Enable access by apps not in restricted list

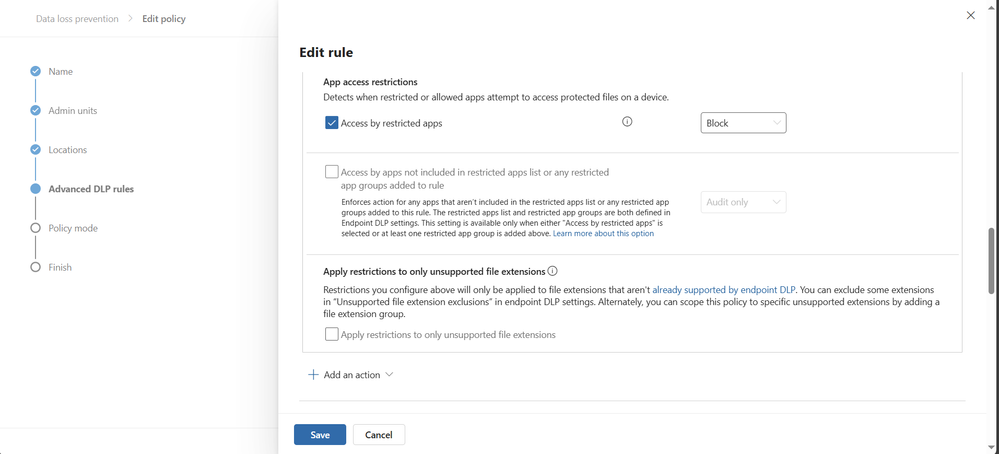(332, 172)
